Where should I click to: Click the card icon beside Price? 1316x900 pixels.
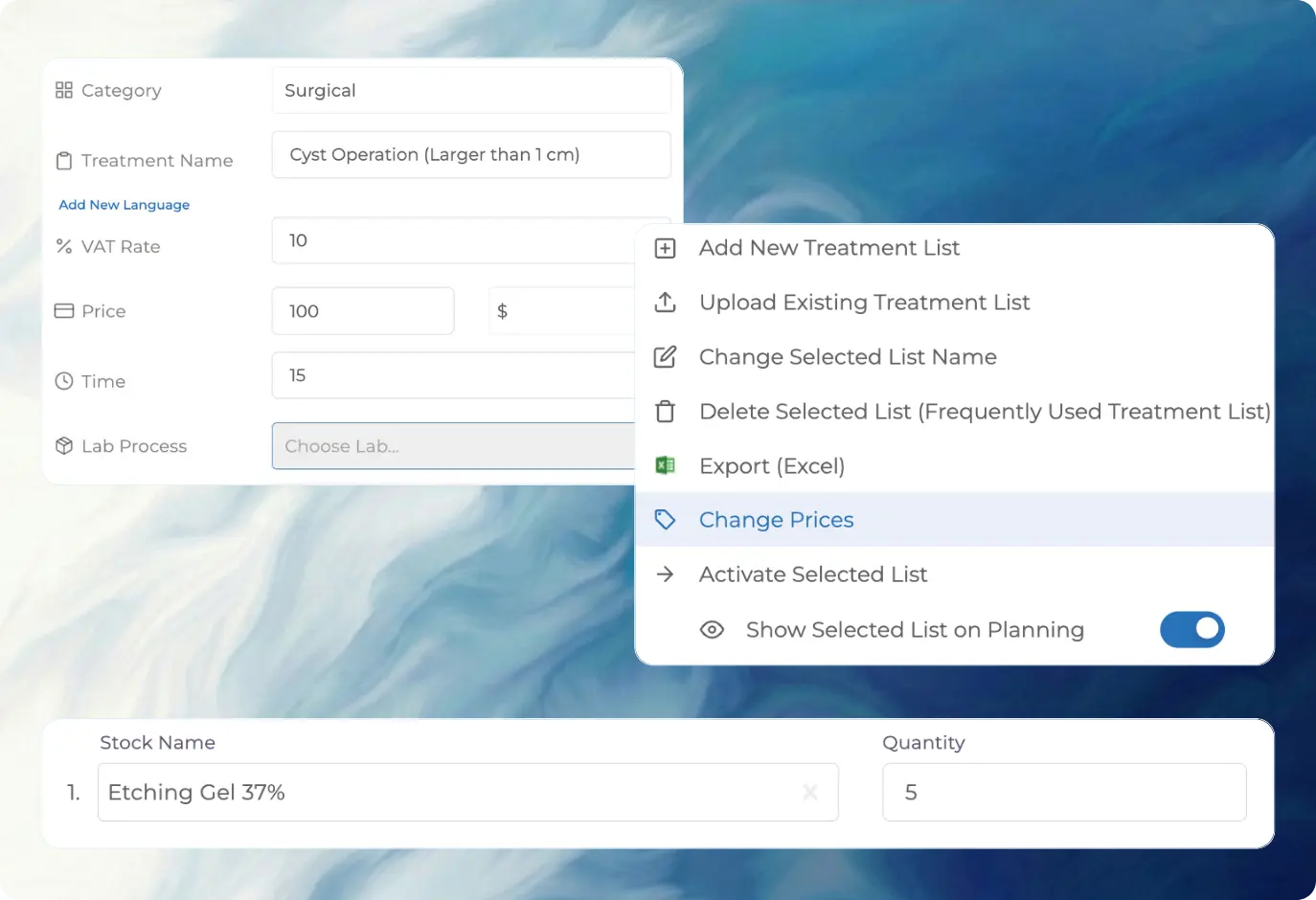(x=64, y=310)
